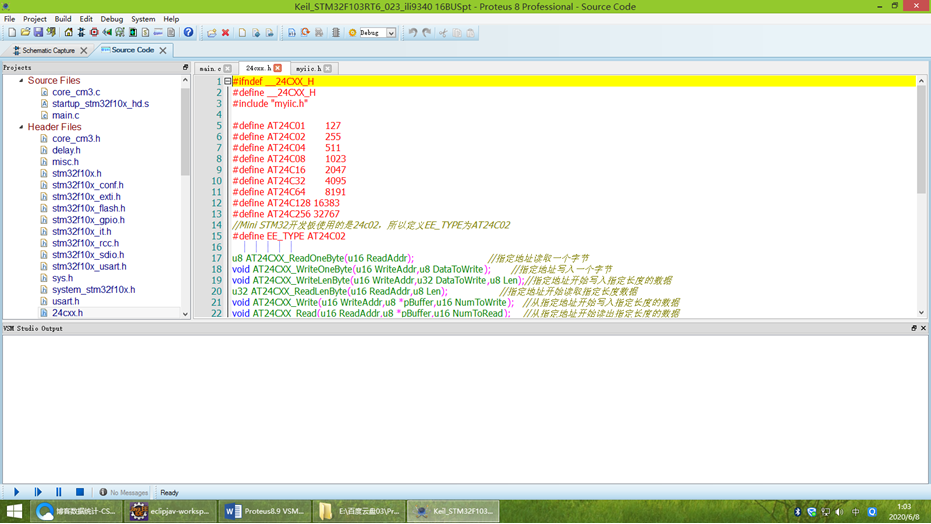This screenshot has height=524, width=931.
Task: Pause the simulation
Action: coord(58,492)
